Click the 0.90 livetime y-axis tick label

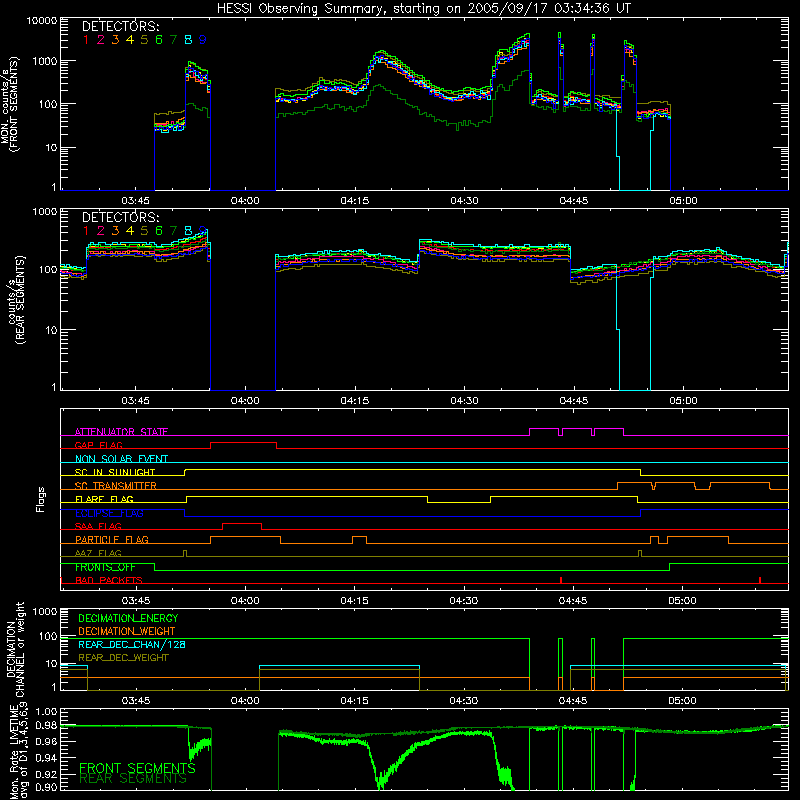pos(47,787)
